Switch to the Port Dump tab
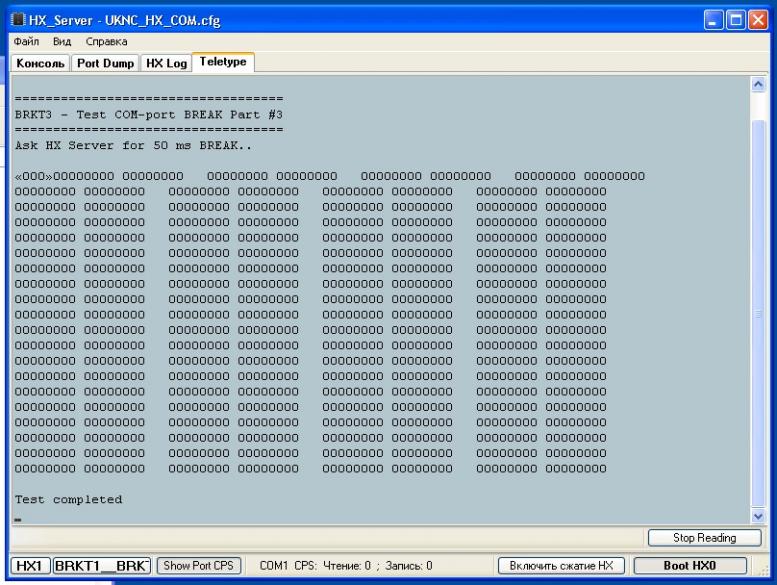 [x=106, y=64]
